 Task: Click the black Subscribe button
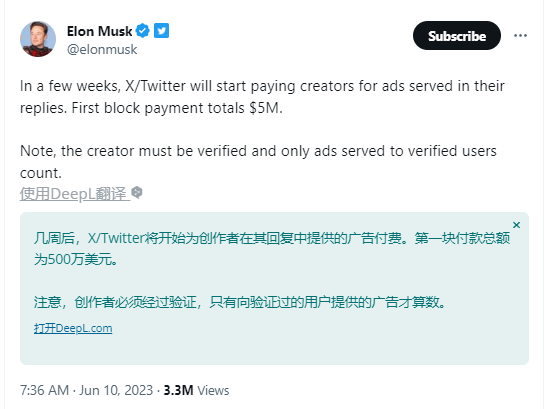457,36
